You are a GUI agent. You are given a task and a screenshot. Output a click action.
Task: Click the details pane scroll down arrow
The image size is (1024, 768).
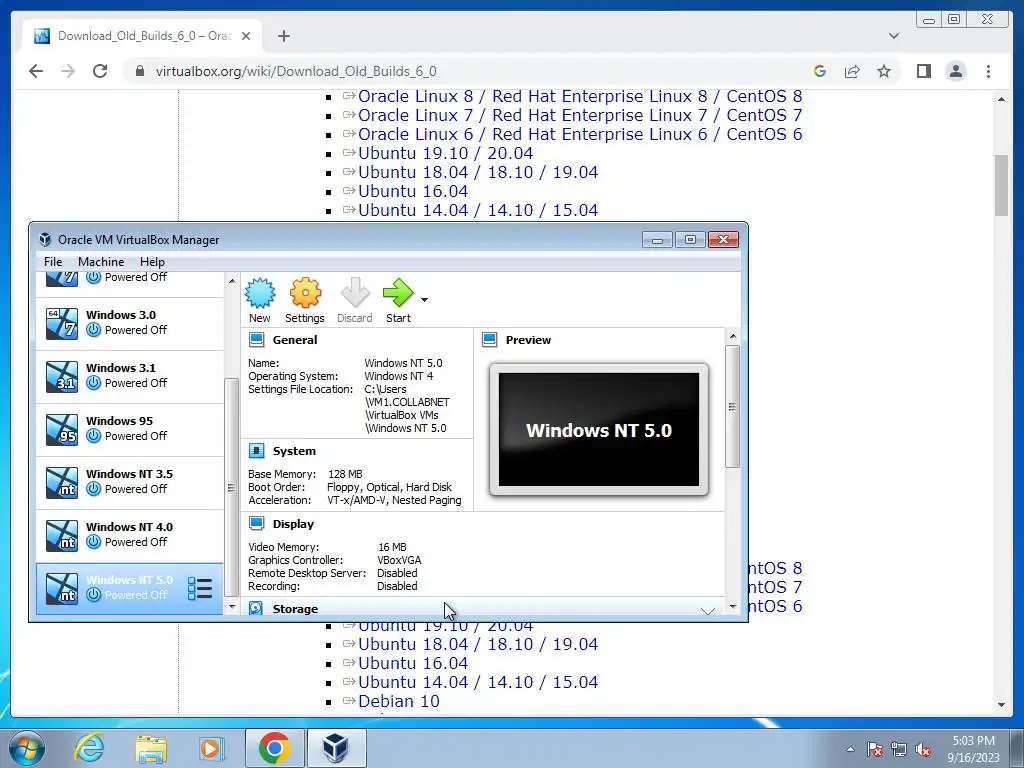click(x=733, y=607)
